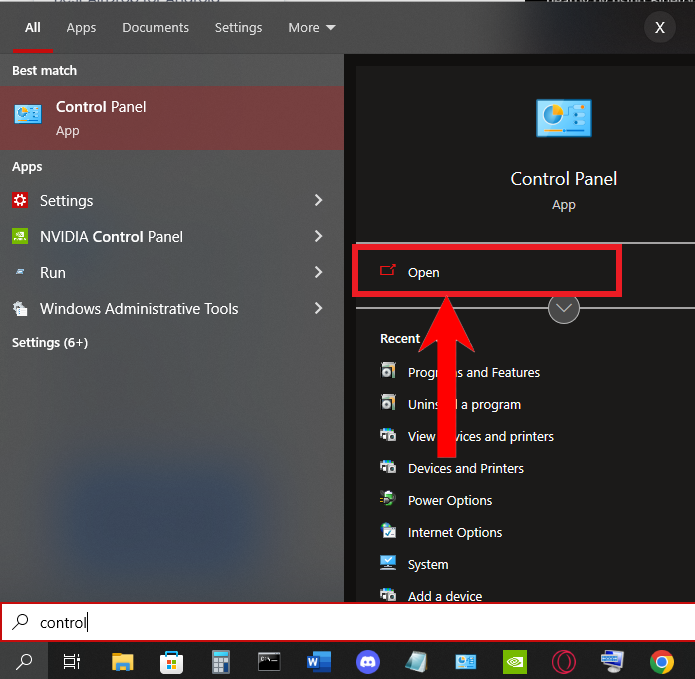695x679 pixels.
Task: Open Notepad-style notebook icon in taskbar
Action: tap(416, 662)
